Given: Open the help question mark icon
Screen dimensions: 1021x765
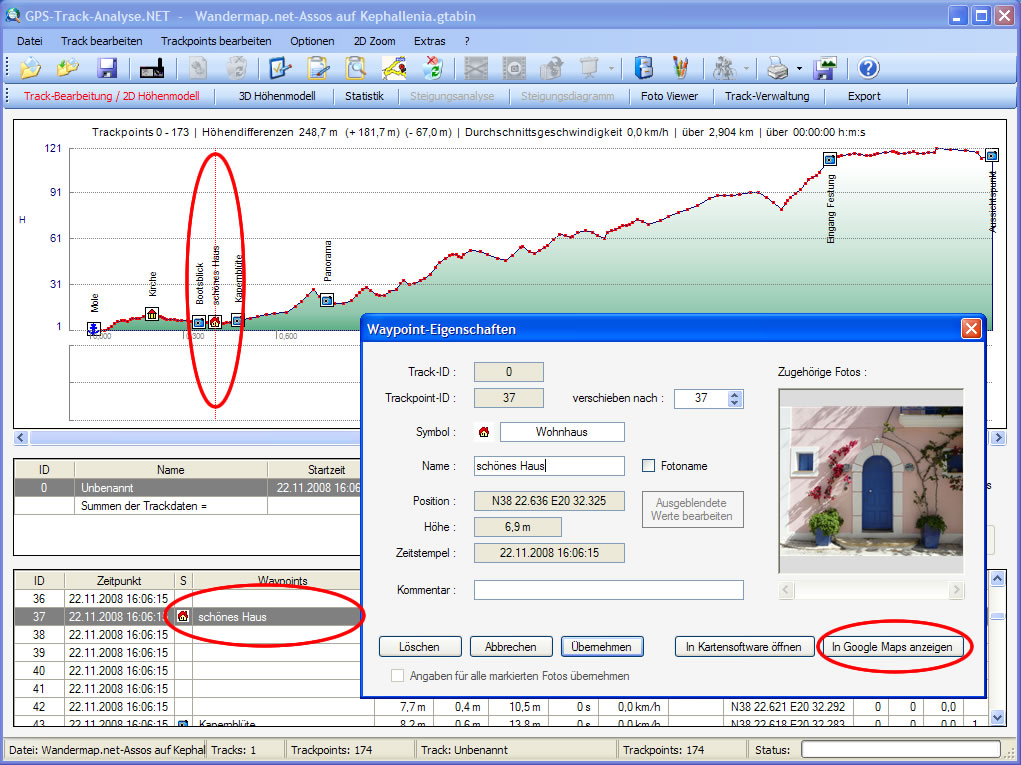Looking at the screenshot, I should (x=868, y=68).
